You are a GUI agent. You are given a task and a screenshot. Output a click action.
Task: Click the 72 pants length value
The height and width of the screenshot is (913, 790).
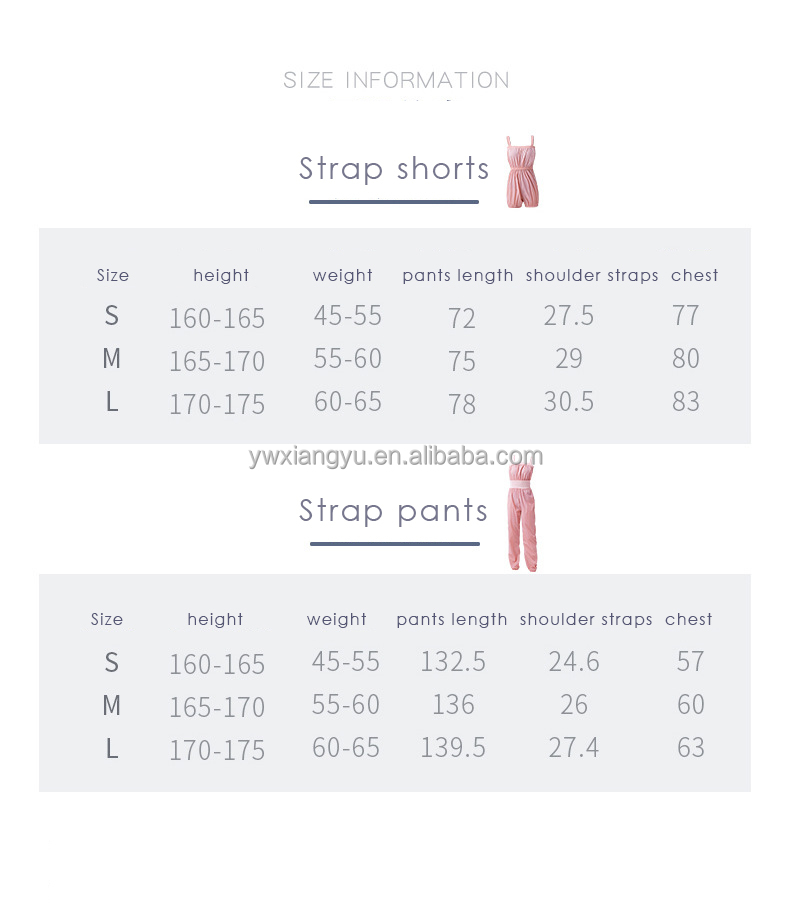click(462, 318)
